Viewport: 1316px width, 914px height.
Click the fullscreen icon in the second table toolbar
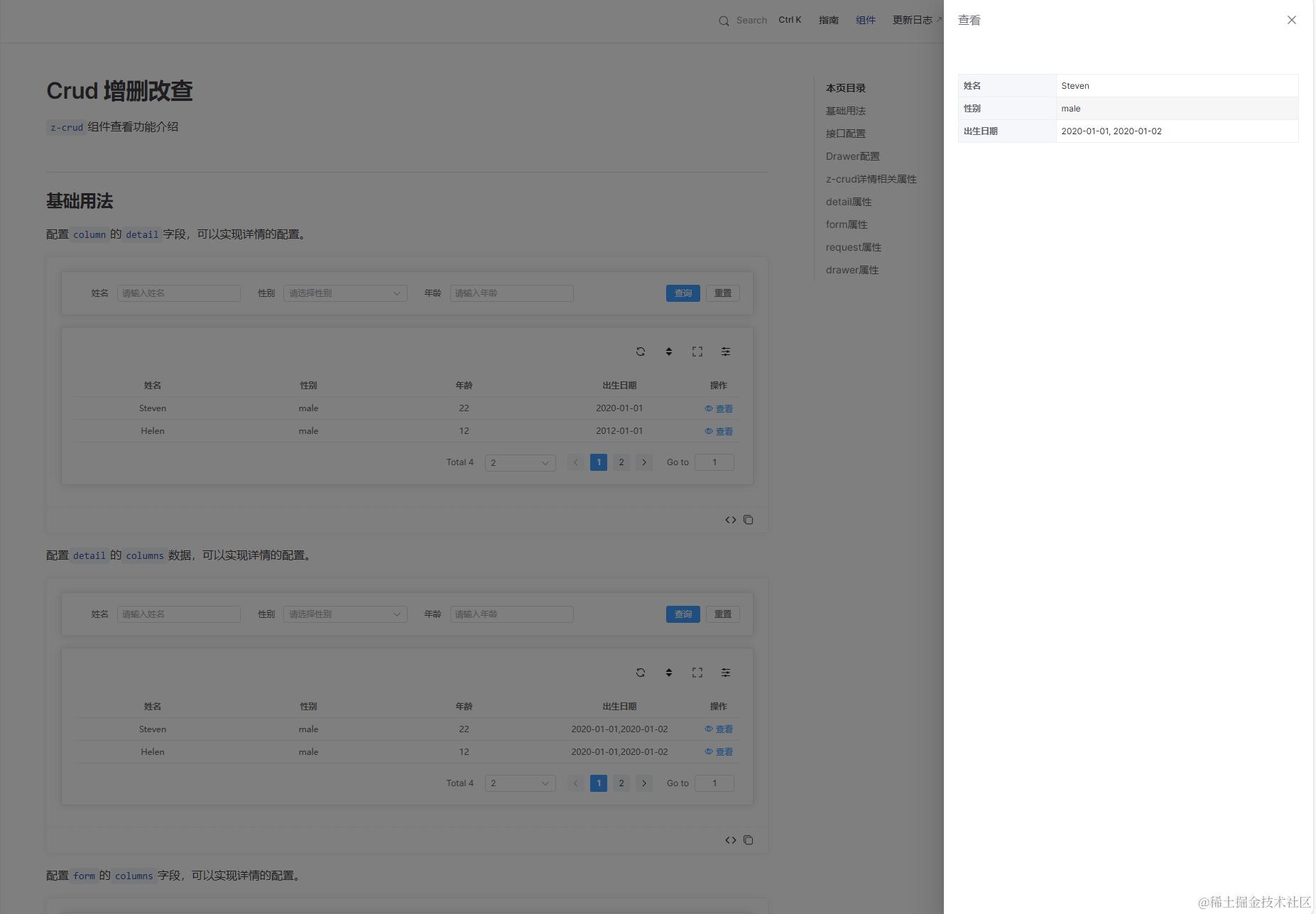[697, 673]
